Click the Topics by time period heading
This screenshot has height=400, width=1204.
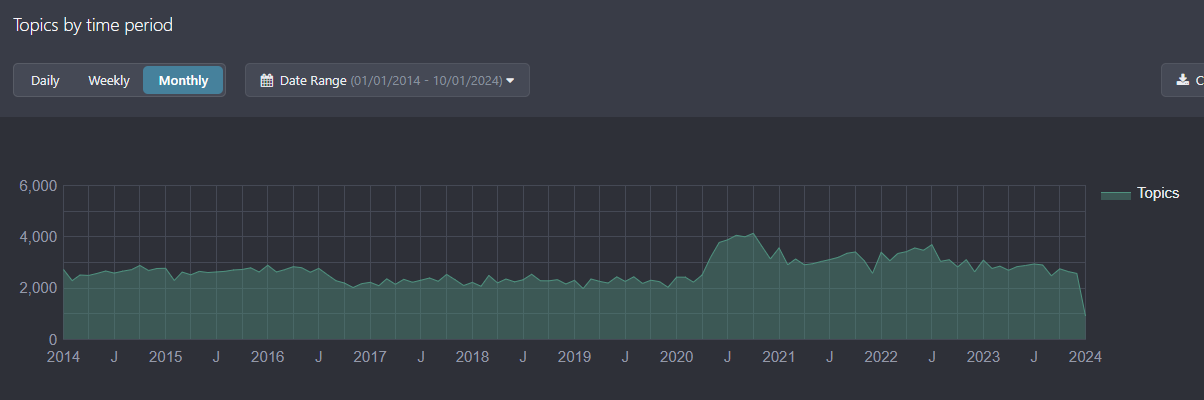[x=93, y=25]
